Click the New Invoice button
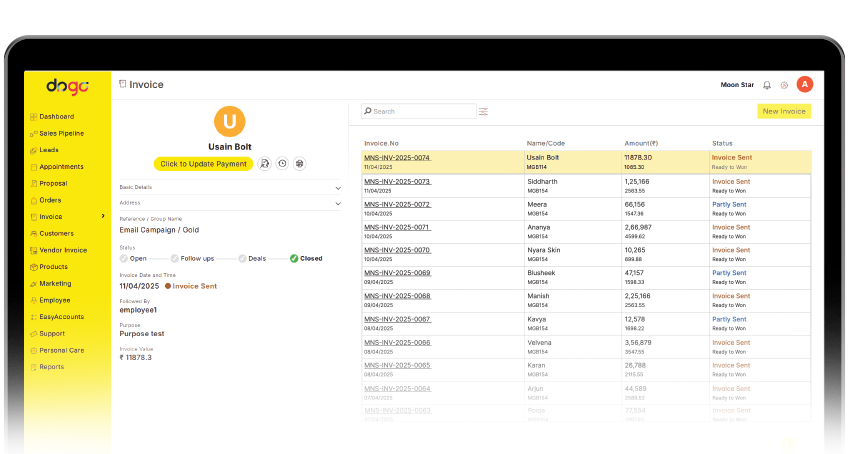Screen dimensions: 850x454 [784, 111]
